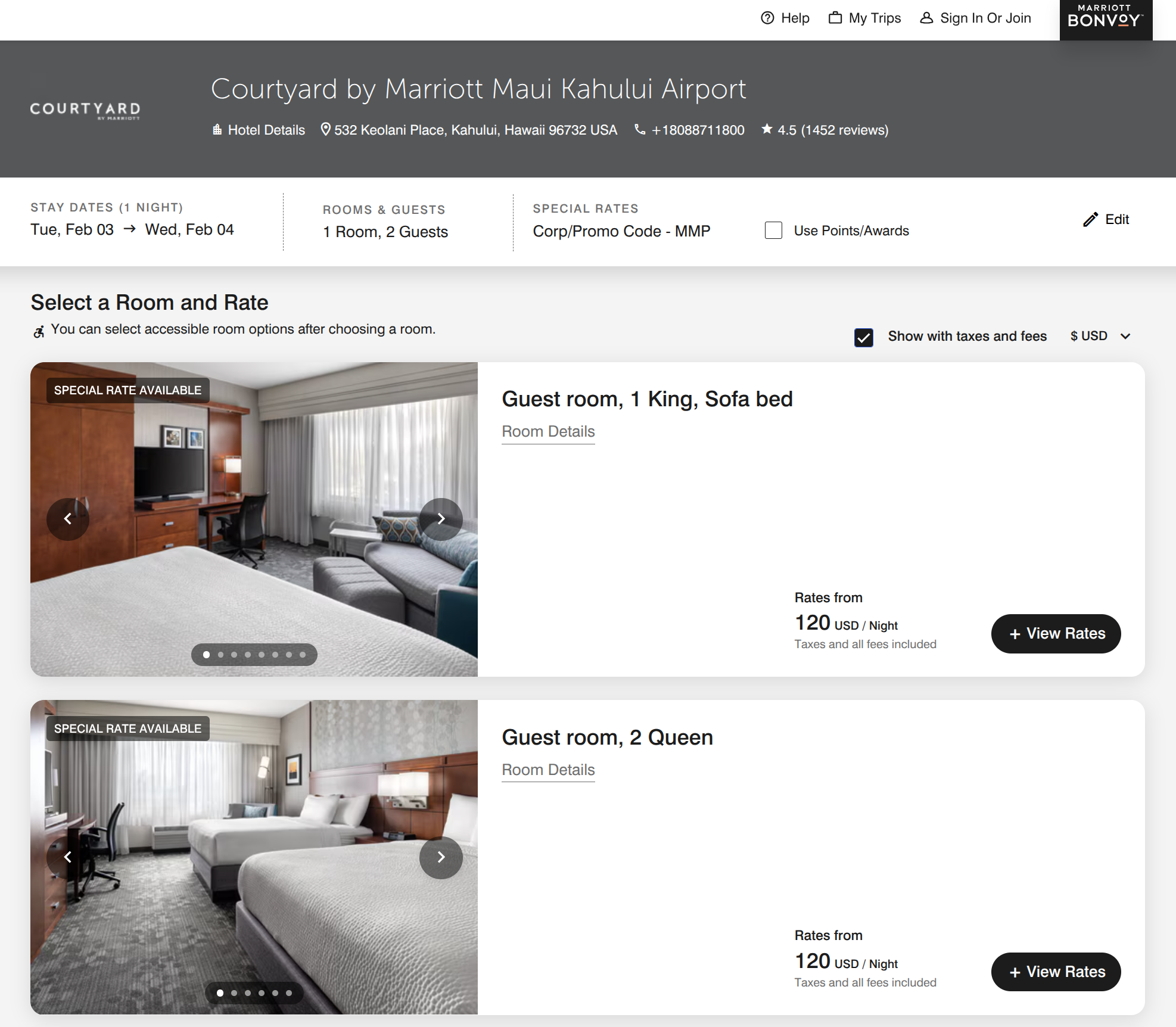Click the Help question mark icon
The height and width of the screenshot is (1027, 1176).
point(767,18)
